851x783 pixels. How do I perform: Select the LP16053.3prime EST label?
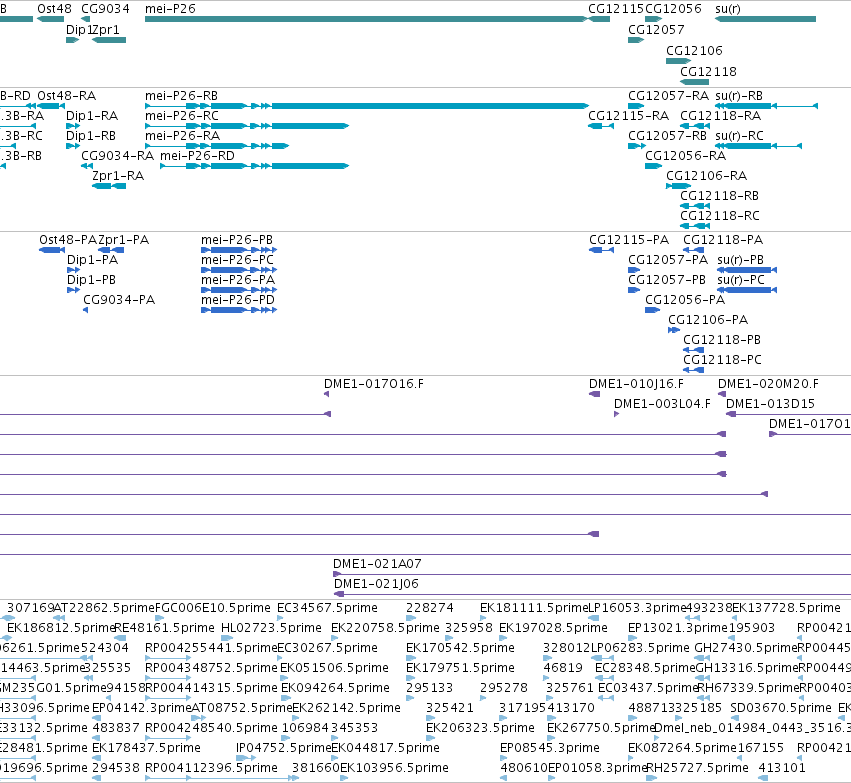click(638, 608)
